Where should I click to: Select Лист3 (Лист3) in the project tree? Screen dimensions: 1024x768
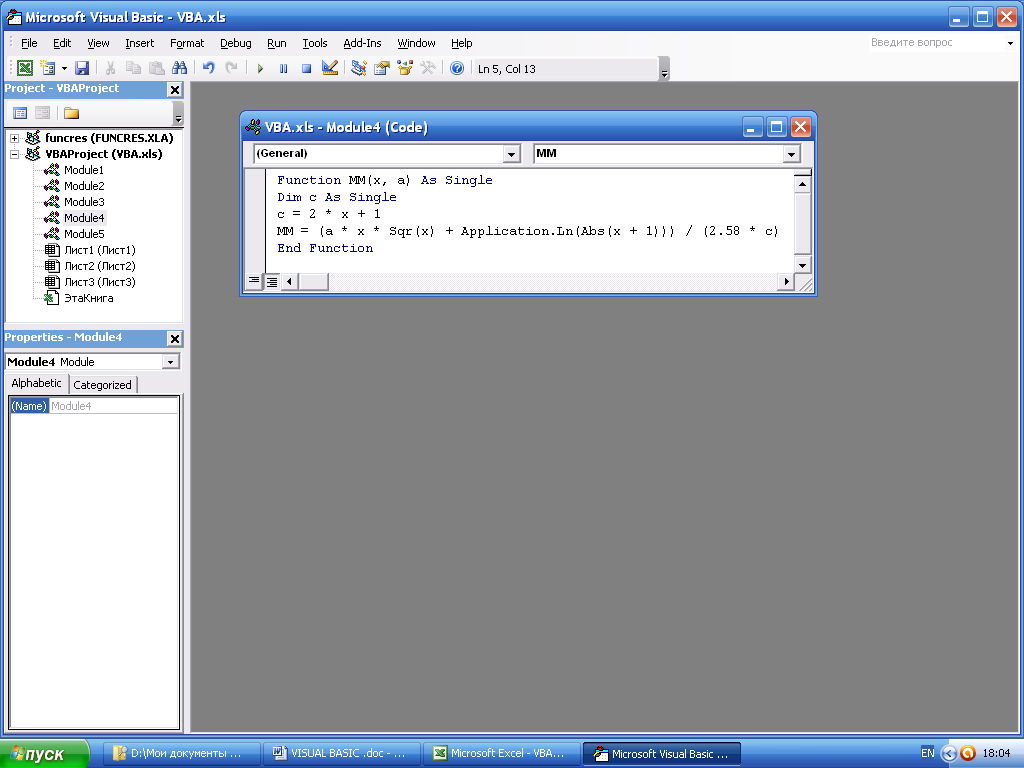coord(99,282)
